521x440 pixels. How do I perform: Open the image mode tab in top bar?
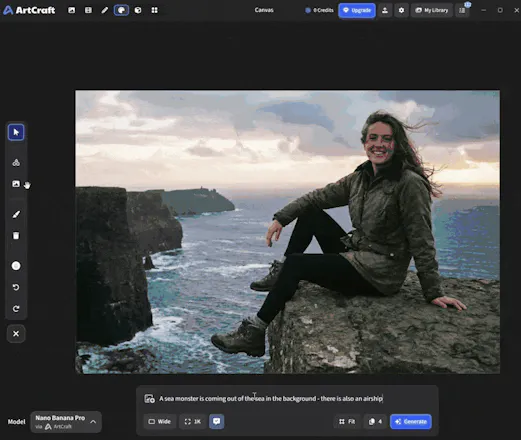pos(72,10)
